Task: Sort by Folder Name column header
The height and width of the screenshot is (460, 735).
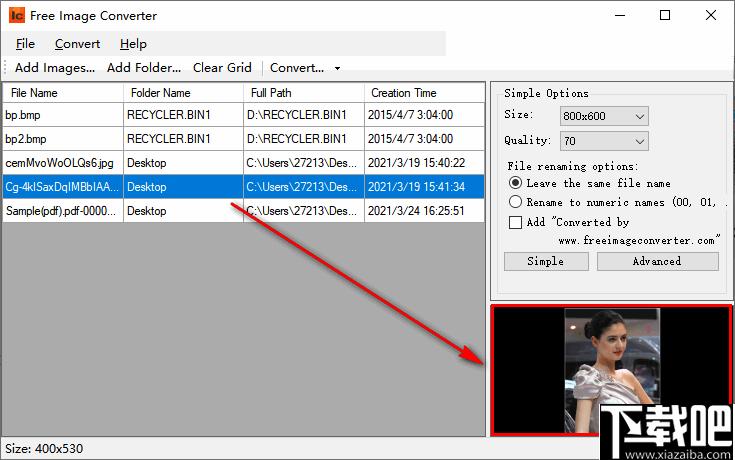Action: pyautogui.click(x=183, y=93)
